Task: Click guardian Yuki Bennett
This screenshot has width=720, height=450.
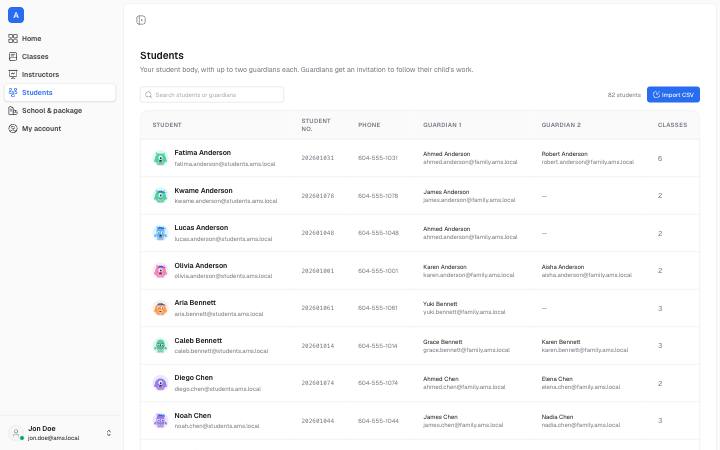Action: click(x=440, y=304)
